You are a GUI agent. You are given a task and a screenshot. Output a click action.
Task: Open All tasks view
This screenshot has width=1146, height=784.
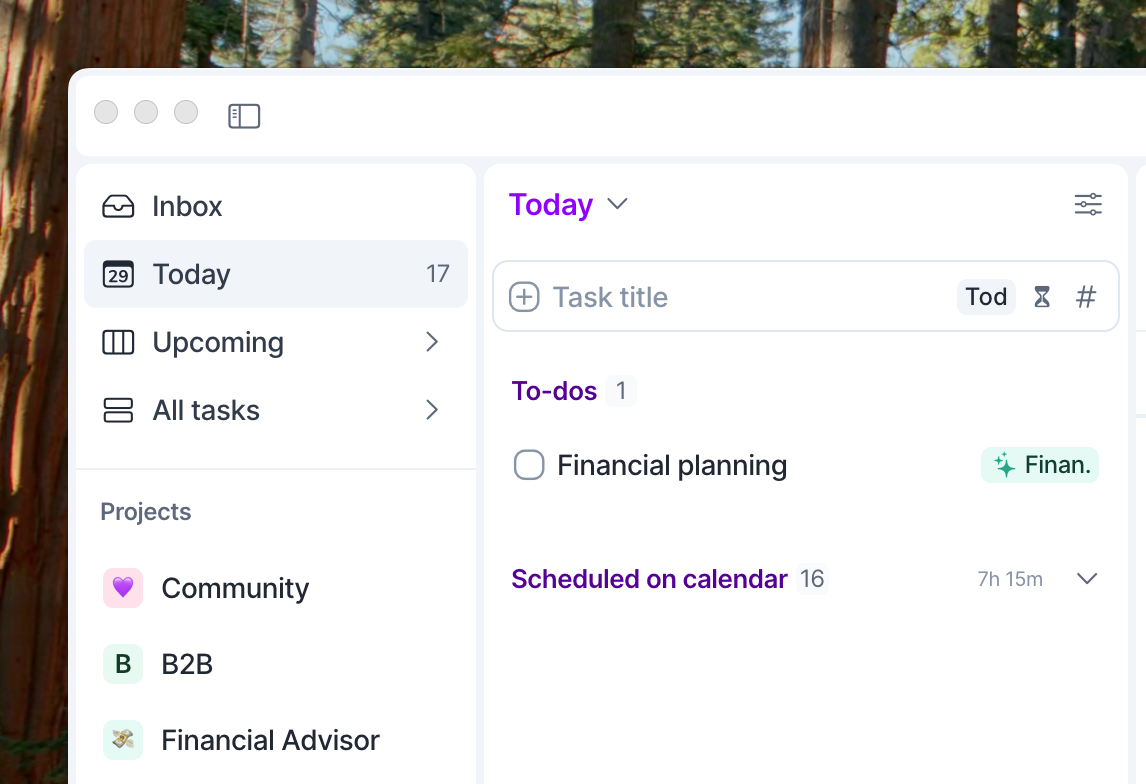coord(206,410)
